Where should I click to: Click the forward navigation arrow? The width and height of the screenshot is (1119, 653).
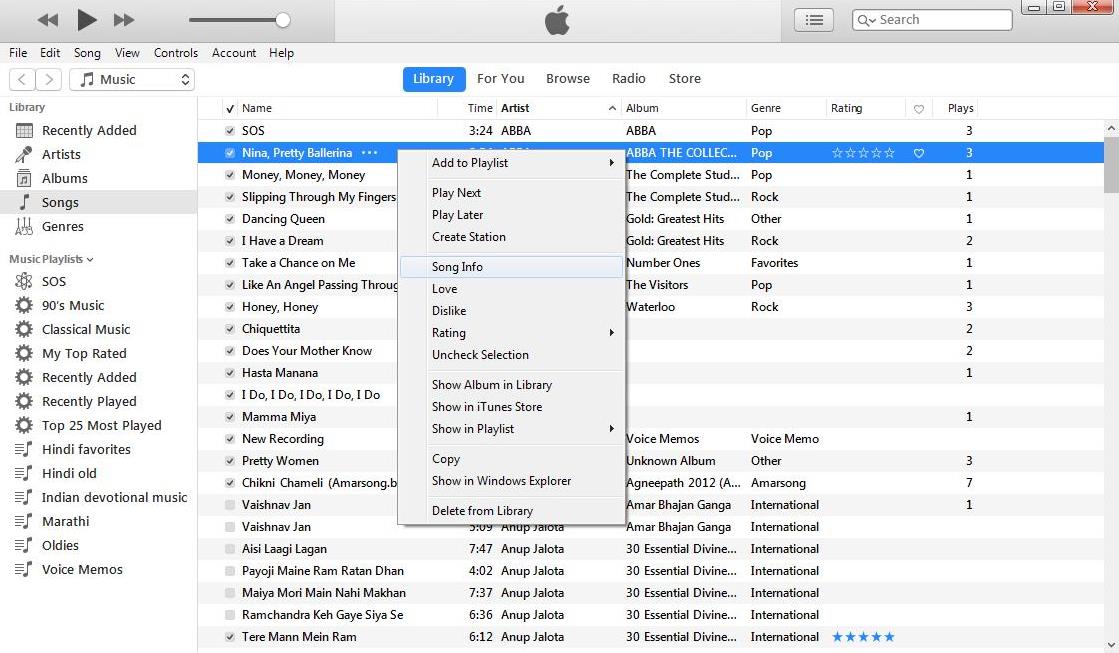point(49,79)
